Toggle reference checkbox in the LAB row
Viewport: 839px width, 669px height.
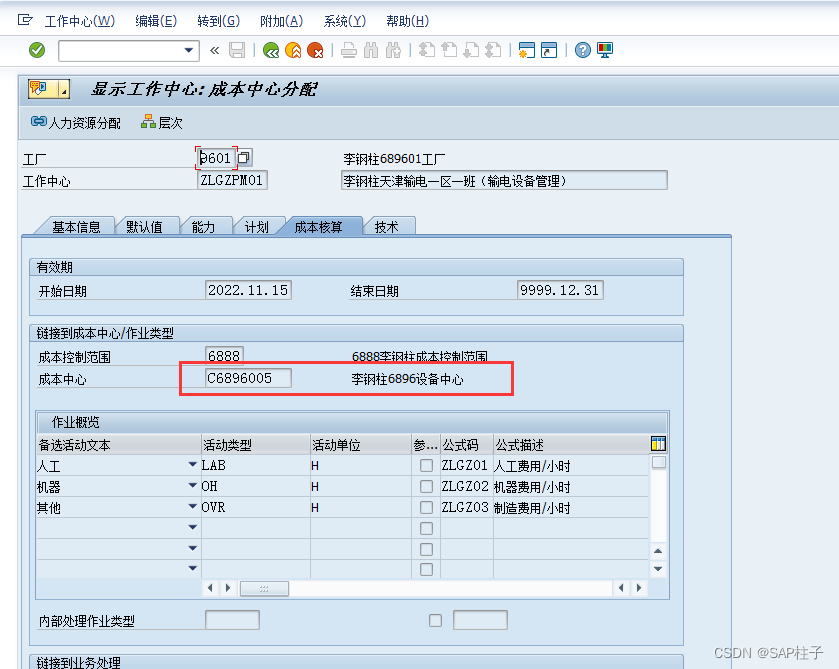click(426, 466)
